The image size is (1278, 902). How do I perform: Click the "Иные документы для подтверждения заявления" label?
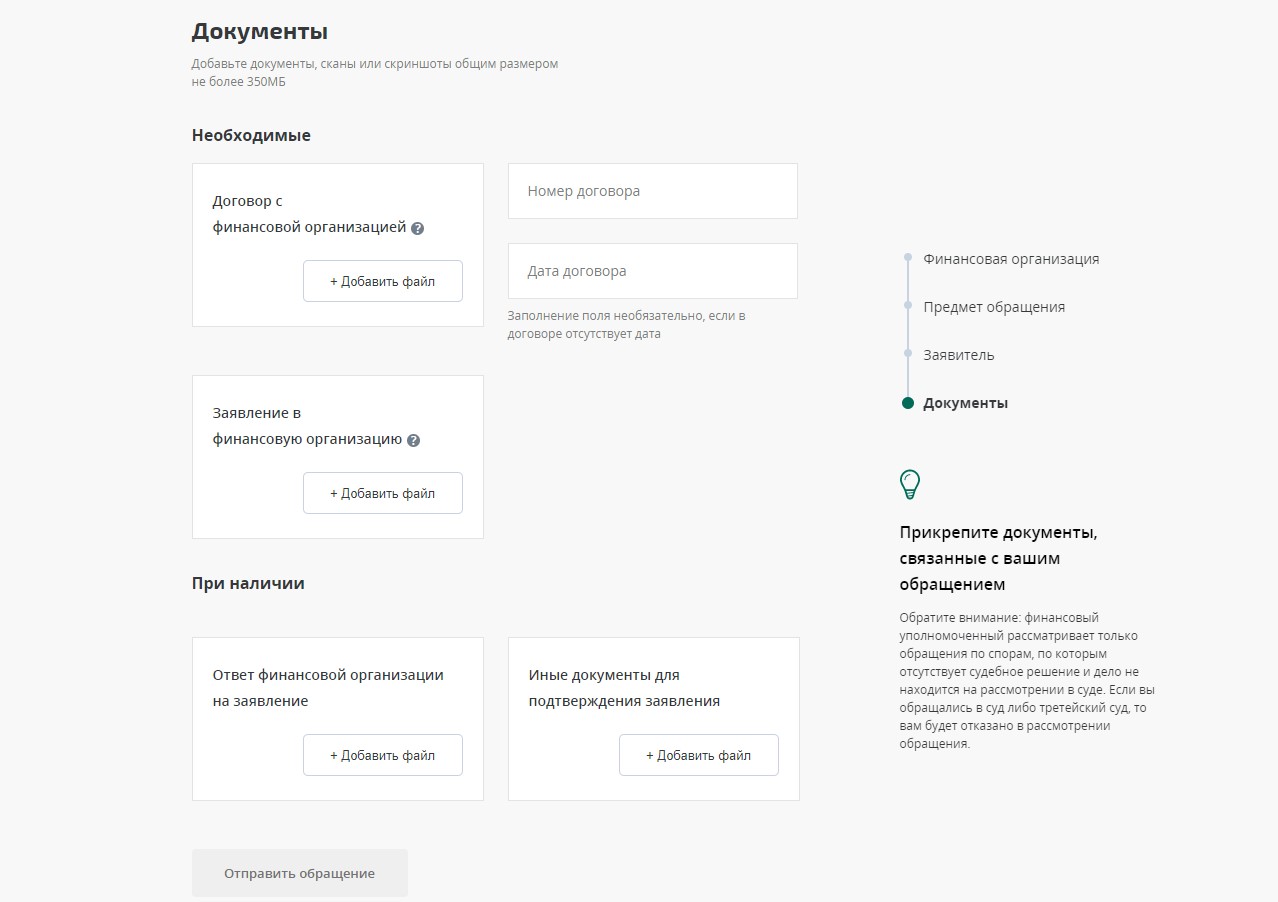[624, 688]
